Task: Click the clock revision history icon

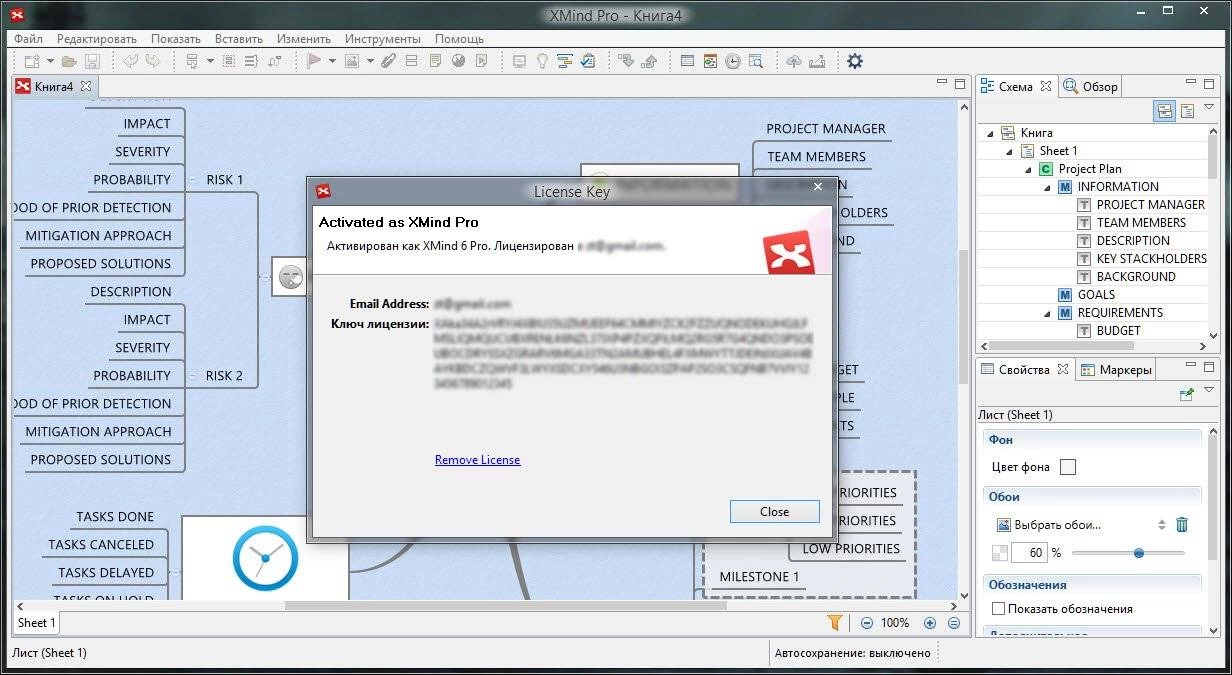Action: pyautogui.click(x=733, y=61)
